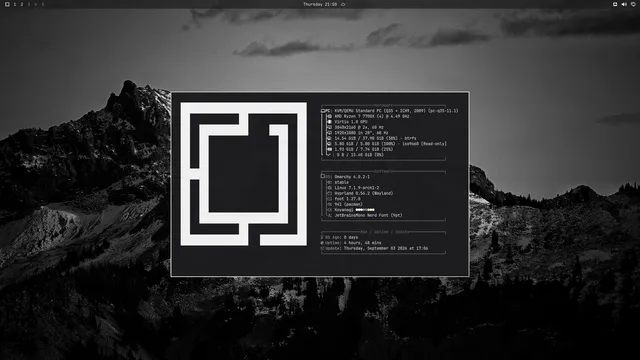
Task: Select the JetBrainsMono Nerd Font line
Action: coord(368,216)
